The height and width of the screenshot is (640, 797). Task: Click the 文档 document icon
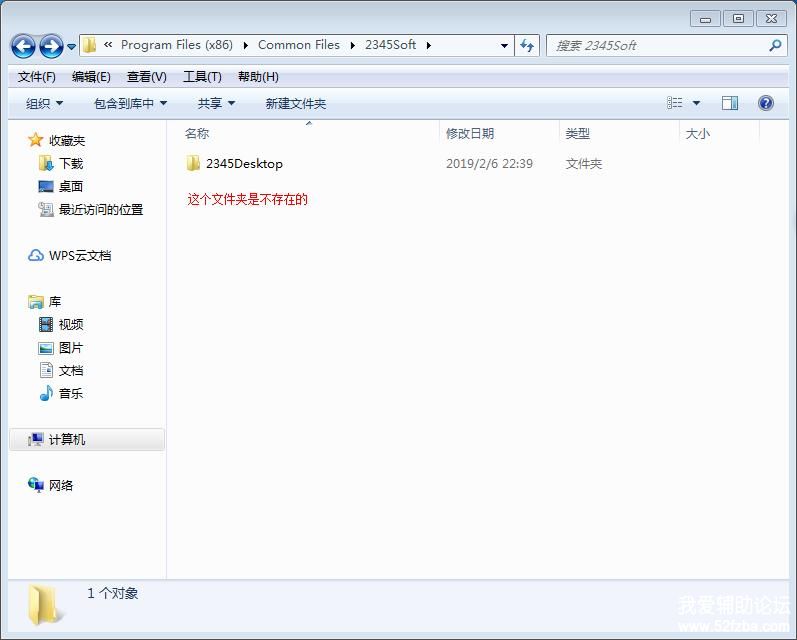click(x=46, y=370)
